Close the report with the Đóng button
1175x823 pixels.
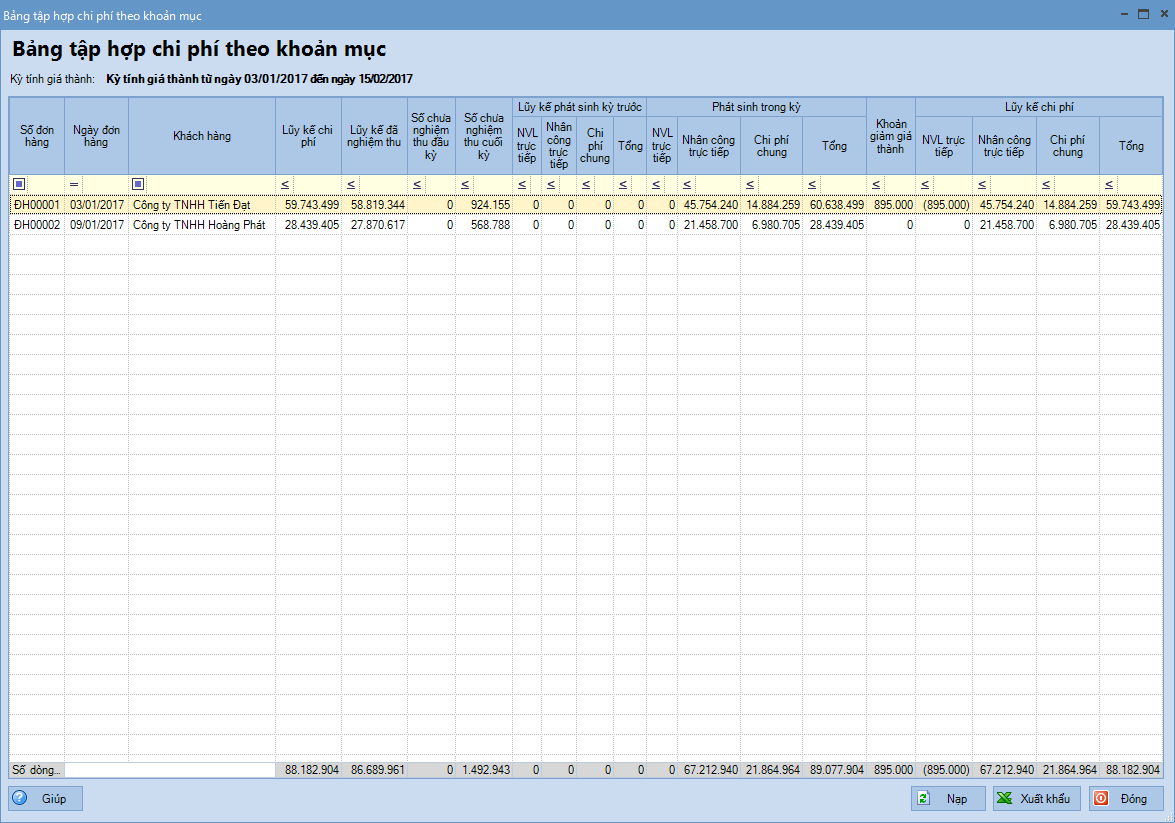(1125, 799)
